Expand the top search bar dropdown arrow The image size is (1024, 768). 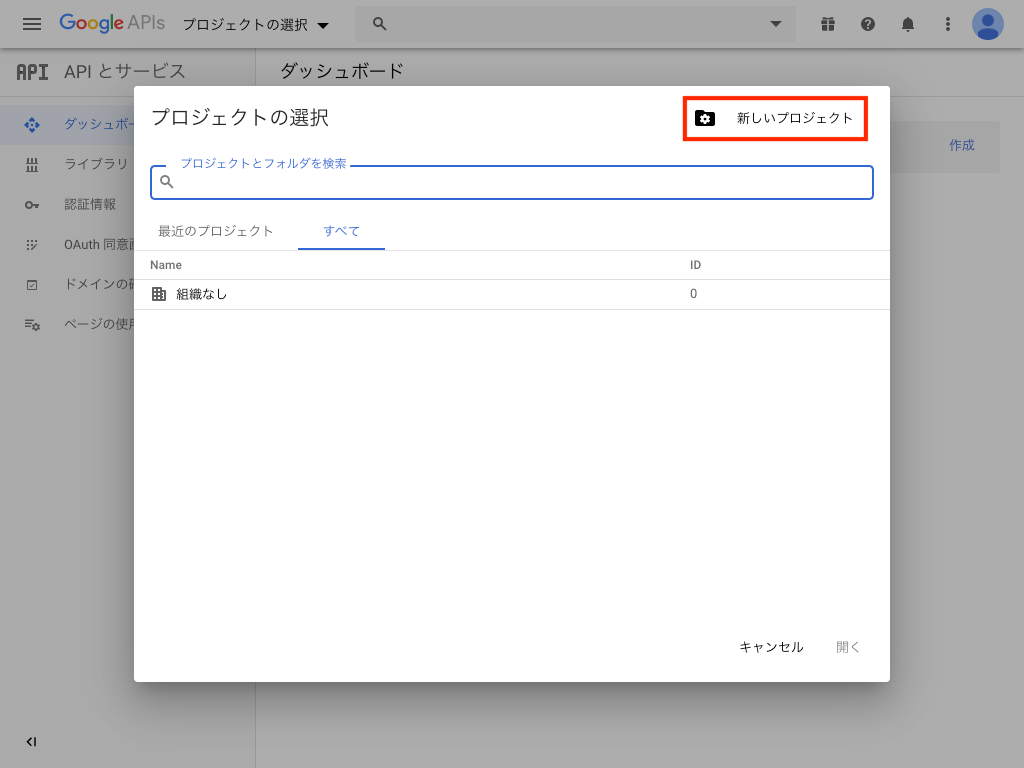[x=776, y=24]
